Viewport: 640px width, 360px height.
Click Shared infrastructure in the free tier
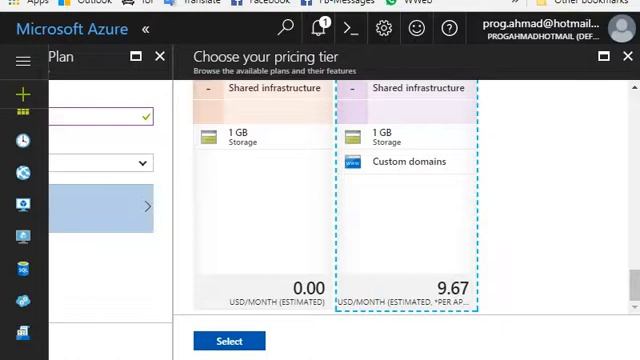click(x=274, y=88)
